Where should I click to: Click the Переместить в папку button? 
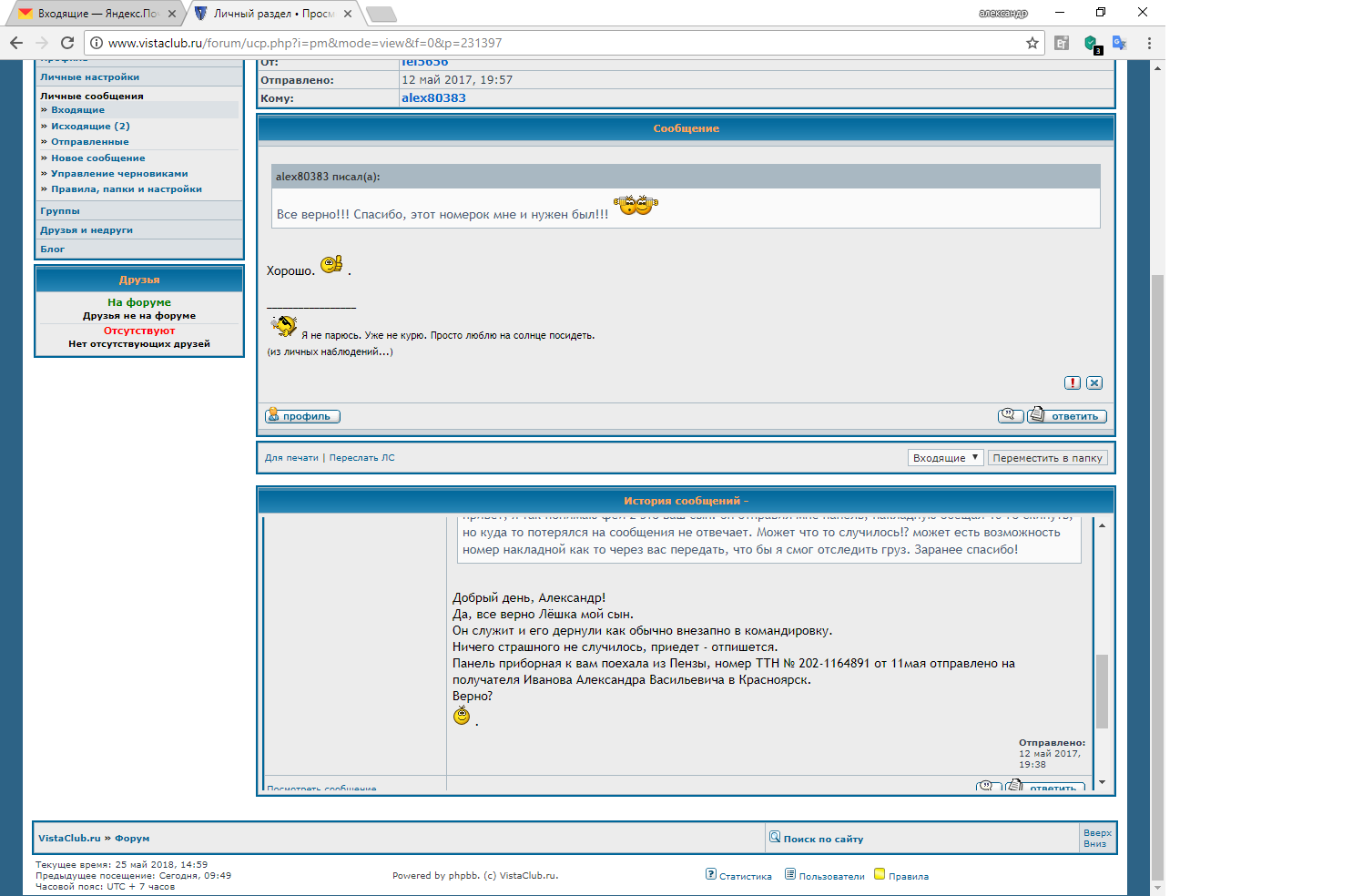1047,458
